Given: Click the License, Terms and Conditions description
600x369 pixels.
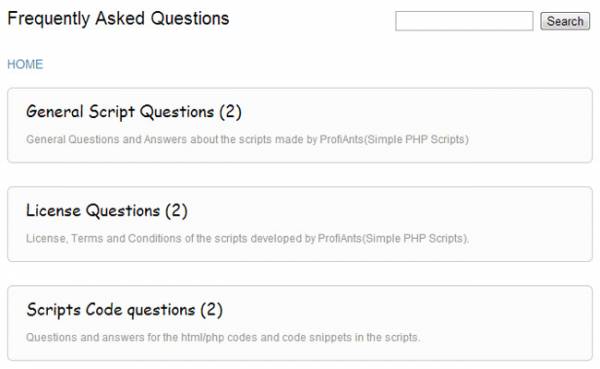Looking at the screenshot, I should [x=247, y=238].
